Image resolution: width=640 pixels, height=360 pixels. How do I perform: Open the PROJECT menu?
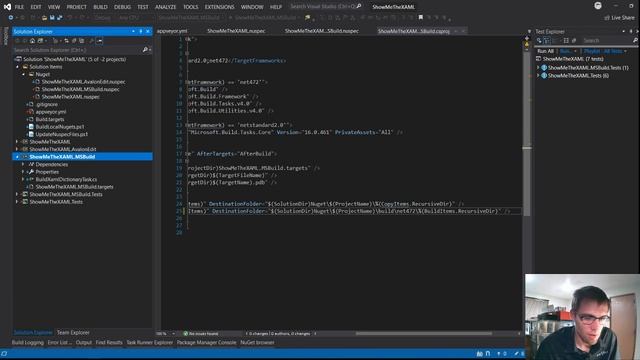[x=76, y=7]
